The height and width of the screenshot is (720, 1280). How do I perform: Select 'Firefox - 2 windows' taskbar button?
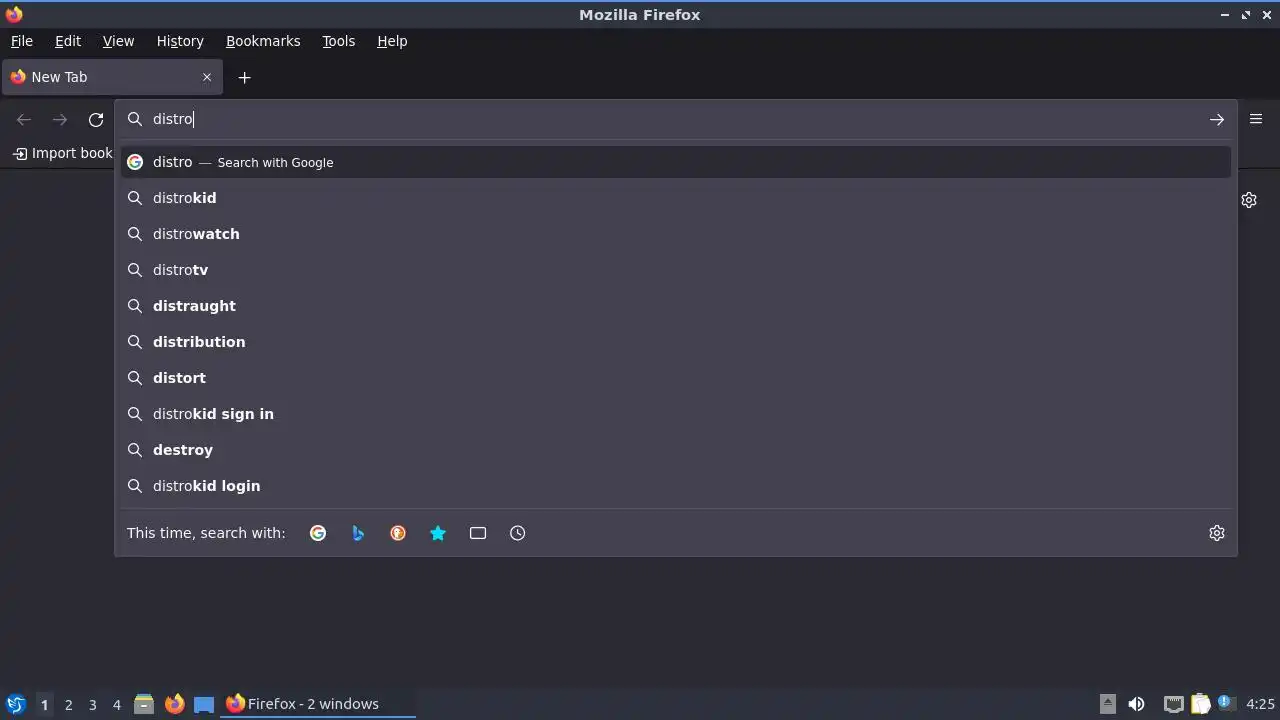click(318, 704)
